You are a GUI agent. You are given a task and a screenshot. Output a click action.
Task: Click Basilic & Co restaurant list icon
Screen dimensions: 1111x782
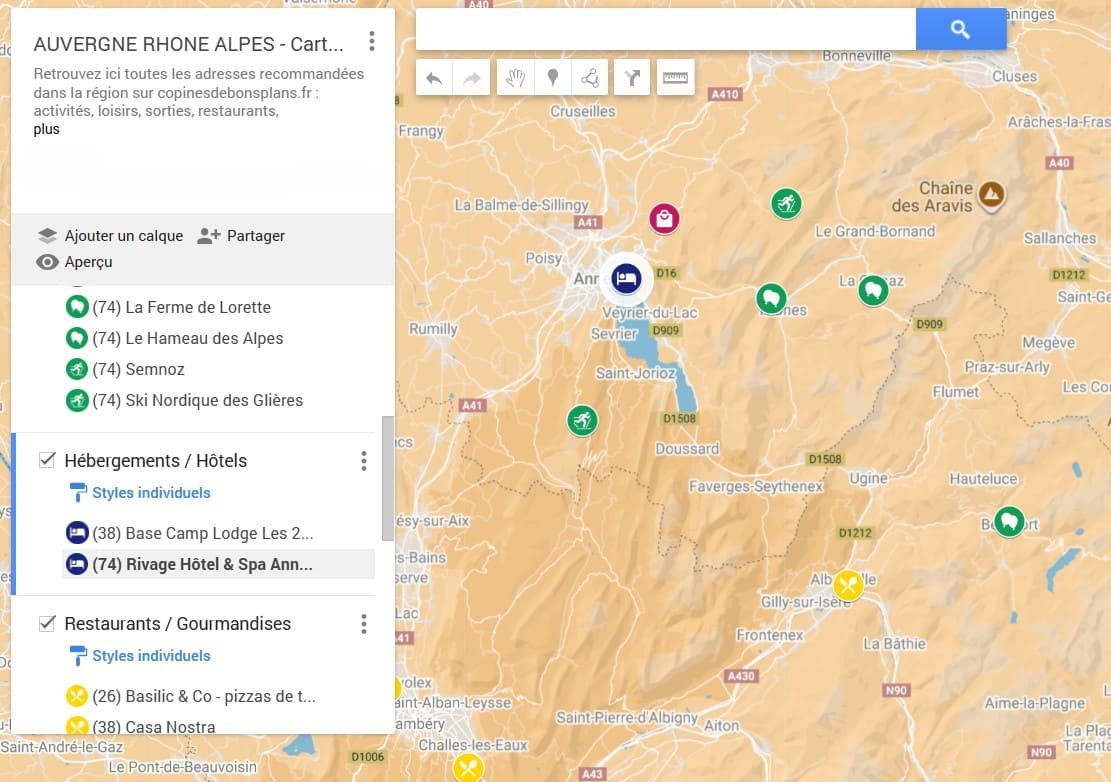click(x=77, y=696)
